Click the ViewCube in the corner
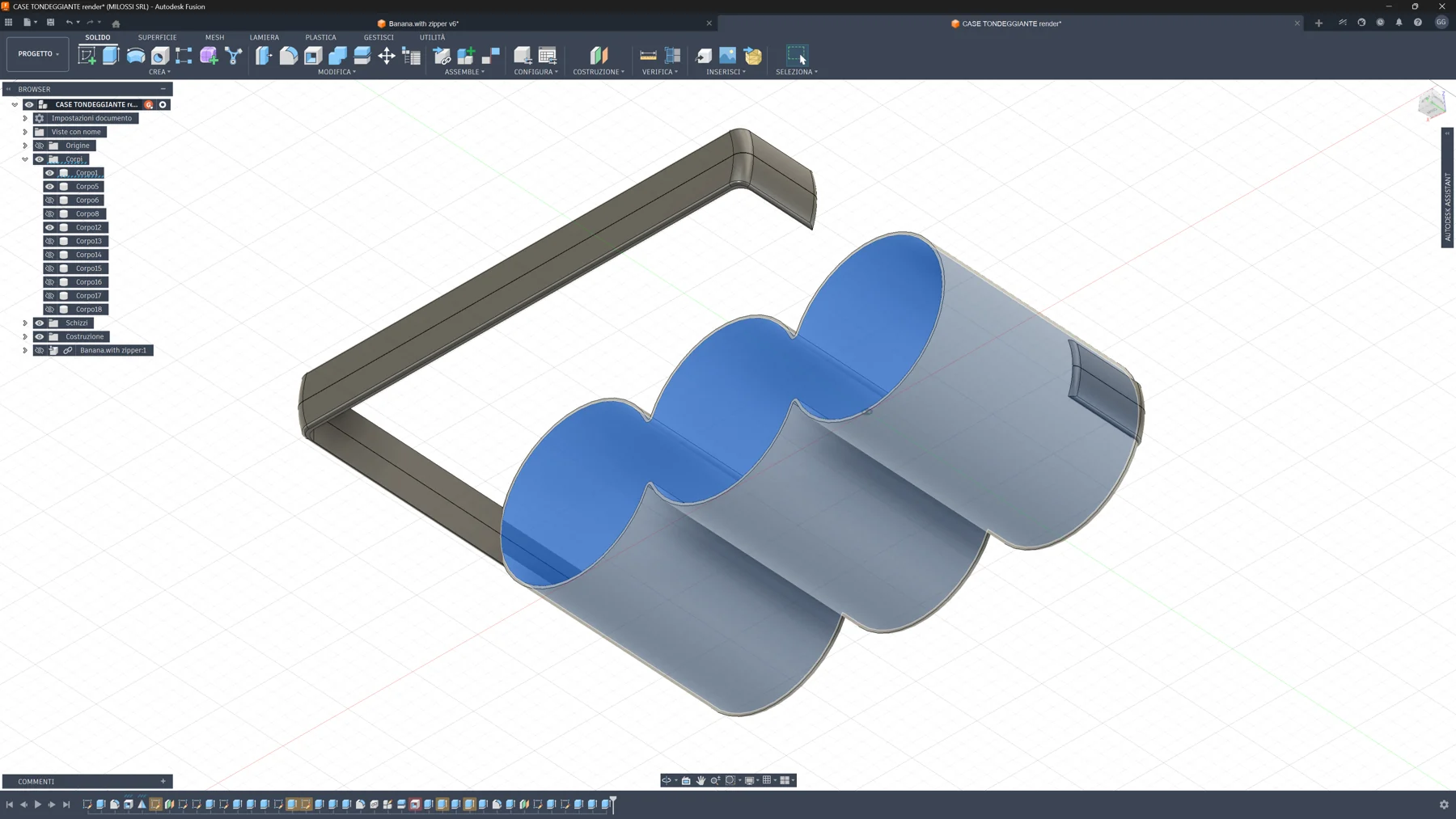The height and width of the screenshot is (819, 1456). pyautogui.click(x=1432, y=103)
